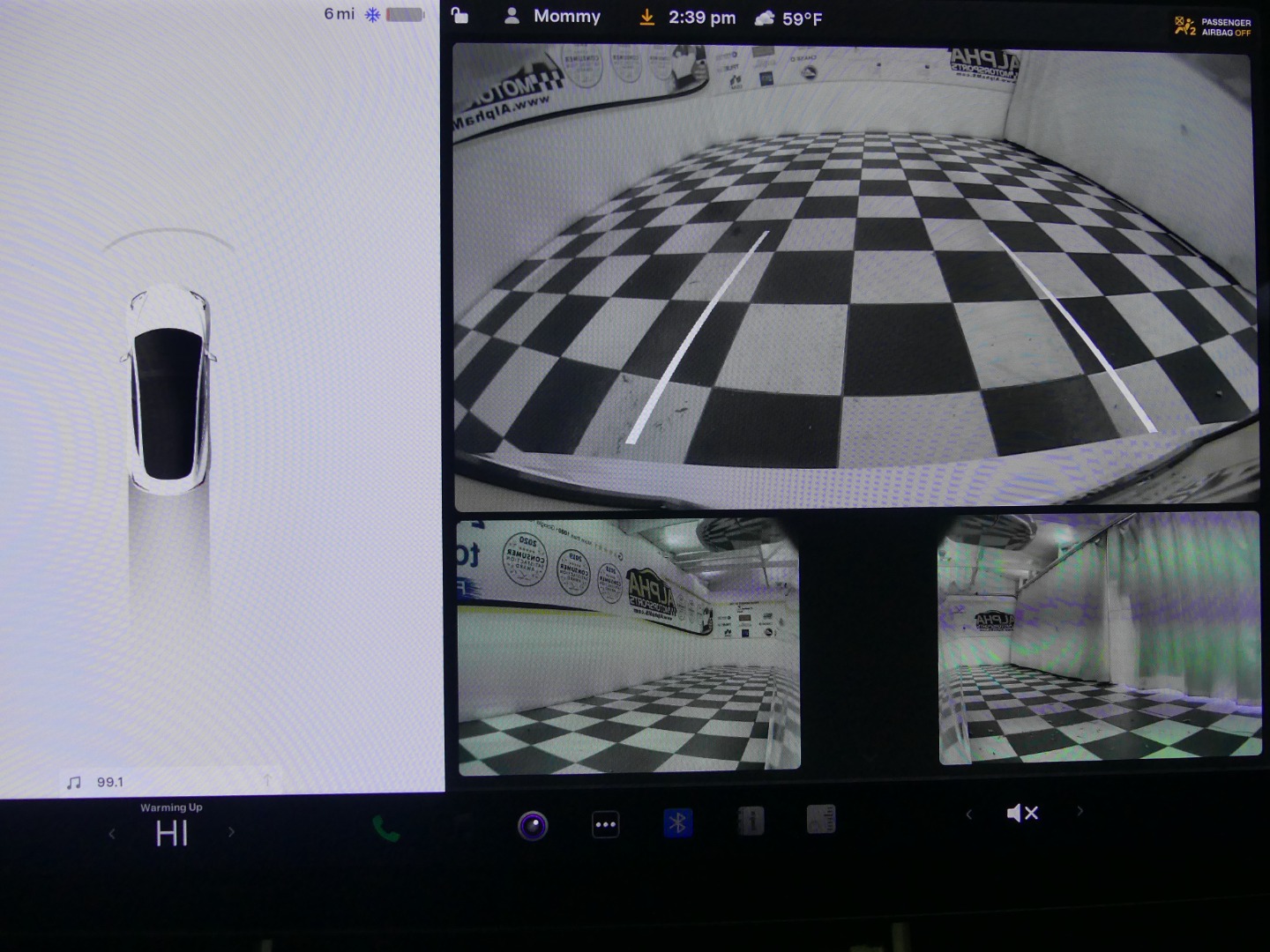Tap the software update download arrow
The width and height of the screenshot is (1270, 952).
(646, 18)
